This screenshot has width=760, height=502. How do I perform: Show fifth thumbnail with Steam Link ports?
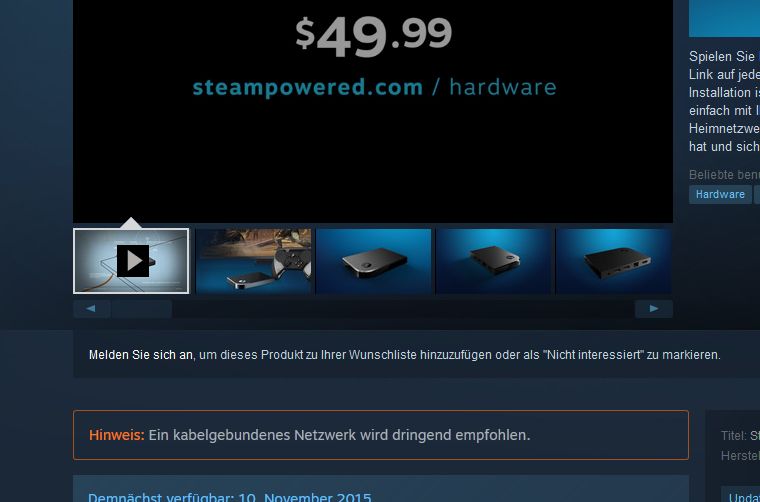(614, 261)
